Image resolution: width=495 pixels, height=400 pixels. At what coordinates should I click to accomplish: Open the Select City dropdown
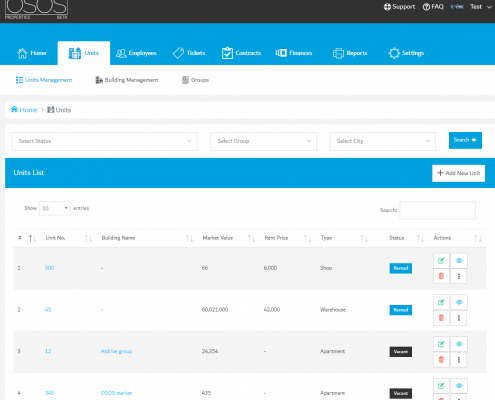[x=383, y=141]
